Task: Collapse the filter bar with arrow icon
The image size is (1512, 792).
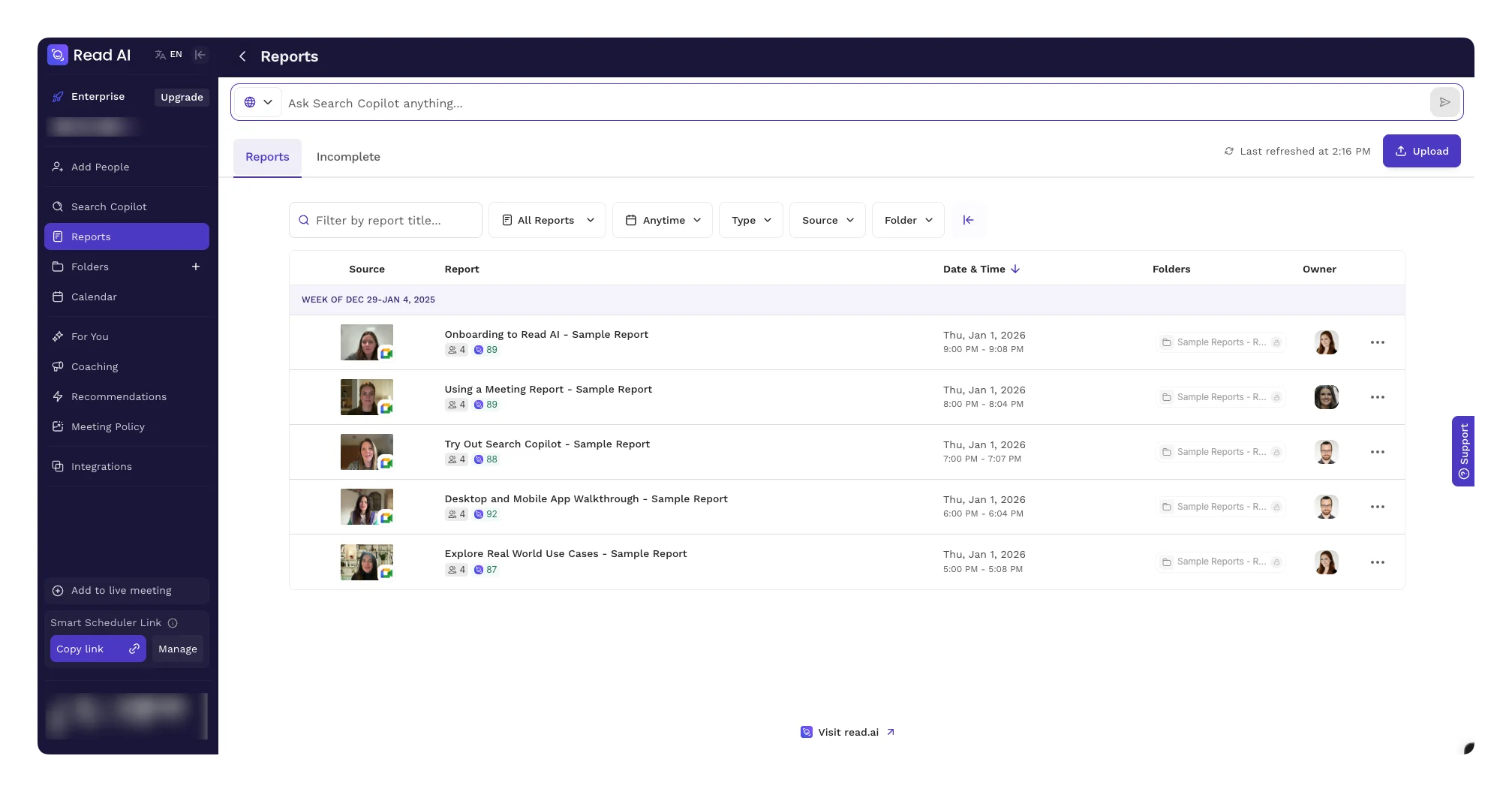Action: (x=968, y=220)
